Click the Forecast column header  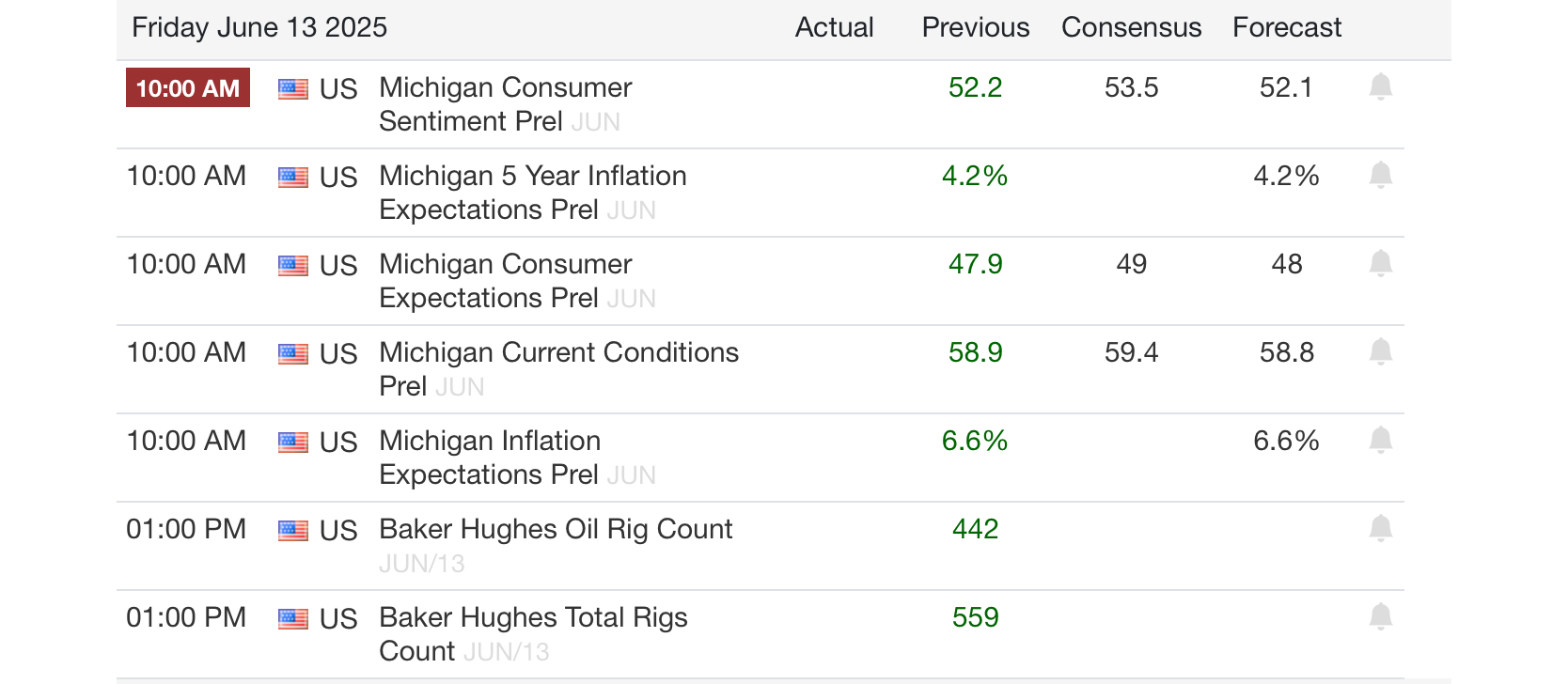tap(1287, 27)
